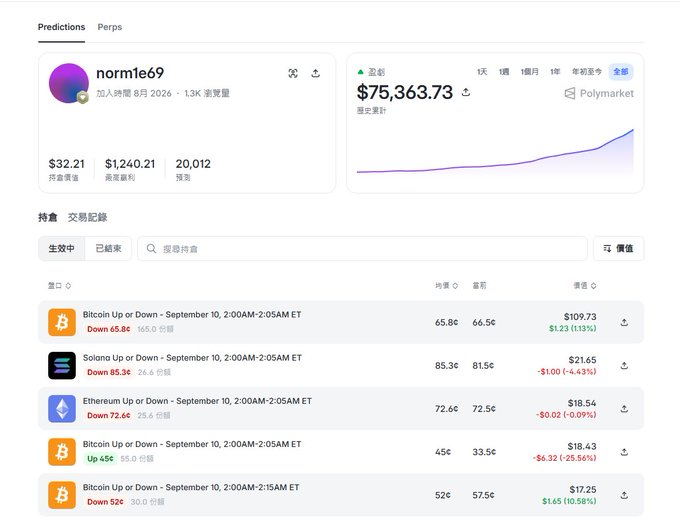Open Solana Up or Down market link

click(192, 358)
